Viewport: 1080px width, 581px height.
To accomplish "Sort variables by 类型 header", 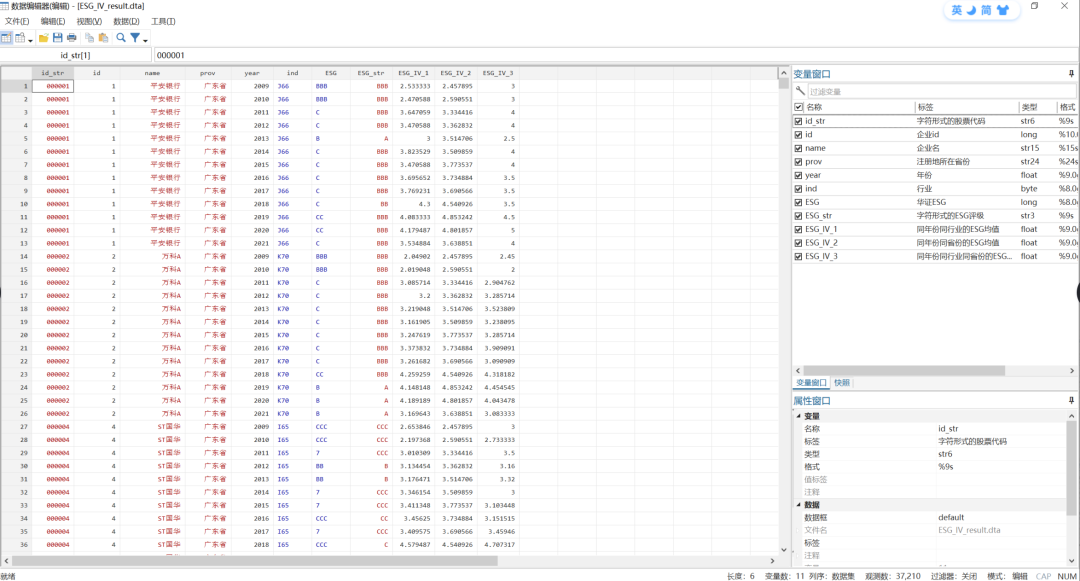I will coord(1037,107).
